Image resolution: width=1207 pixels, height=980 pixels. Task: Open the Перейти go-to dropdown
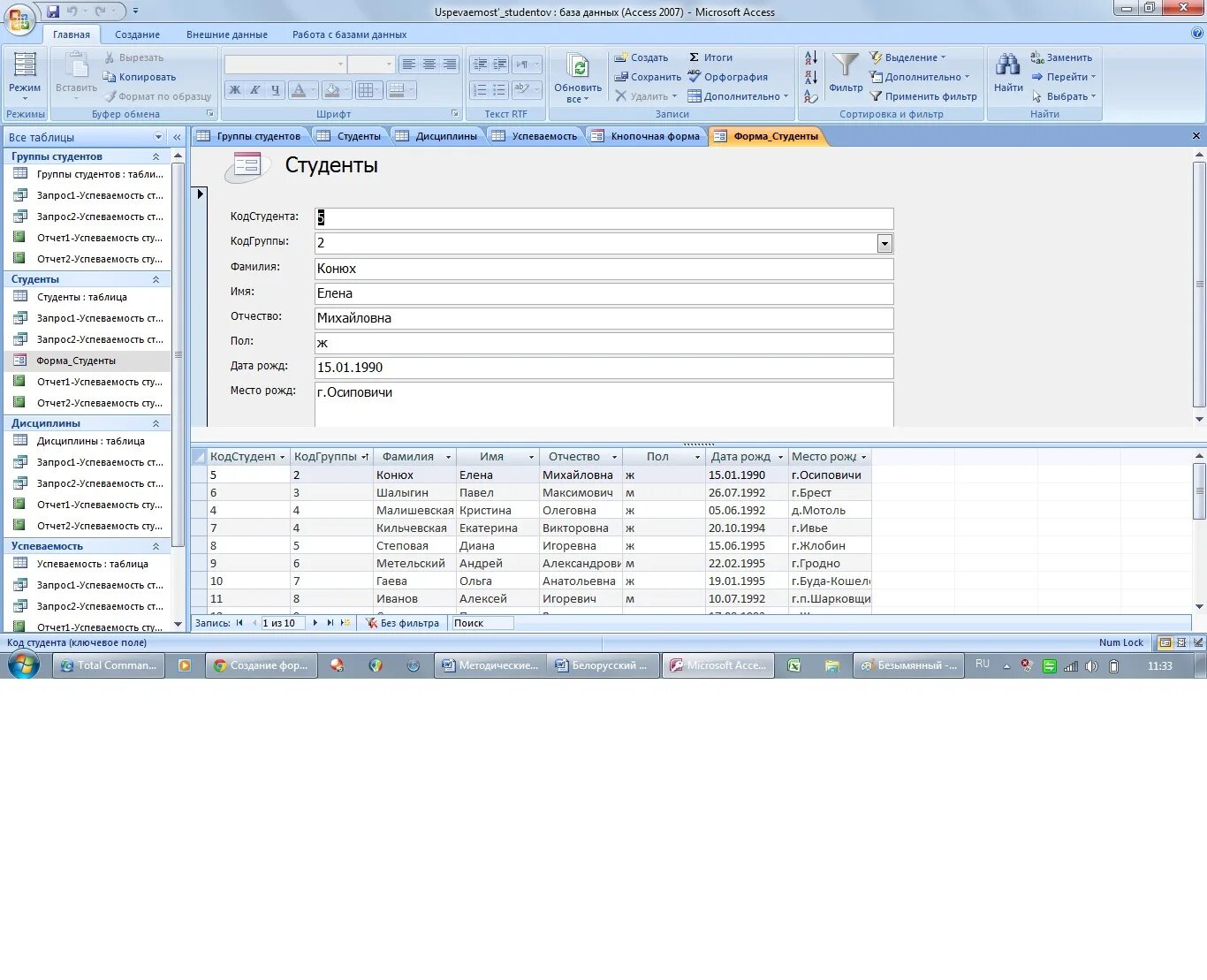[x=1064, y=77]
